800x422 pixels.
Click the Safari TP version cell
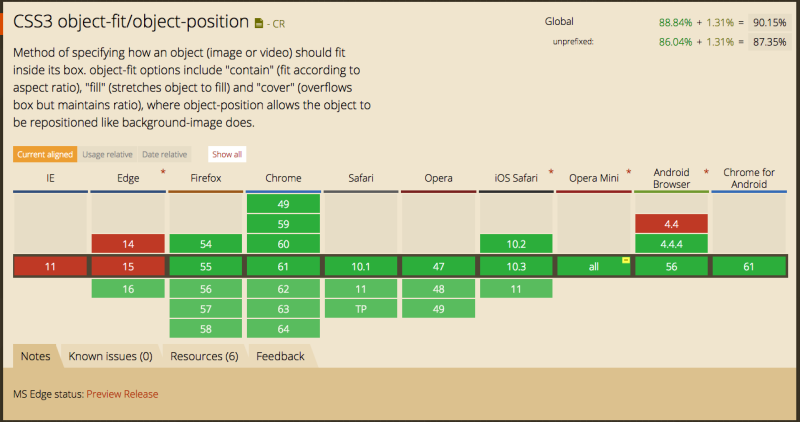[361, 309]
